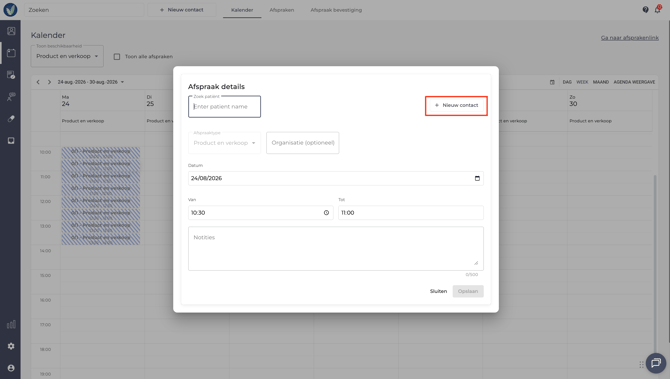
Task: Select the DAG calendar view
Action: coord(567,82)
